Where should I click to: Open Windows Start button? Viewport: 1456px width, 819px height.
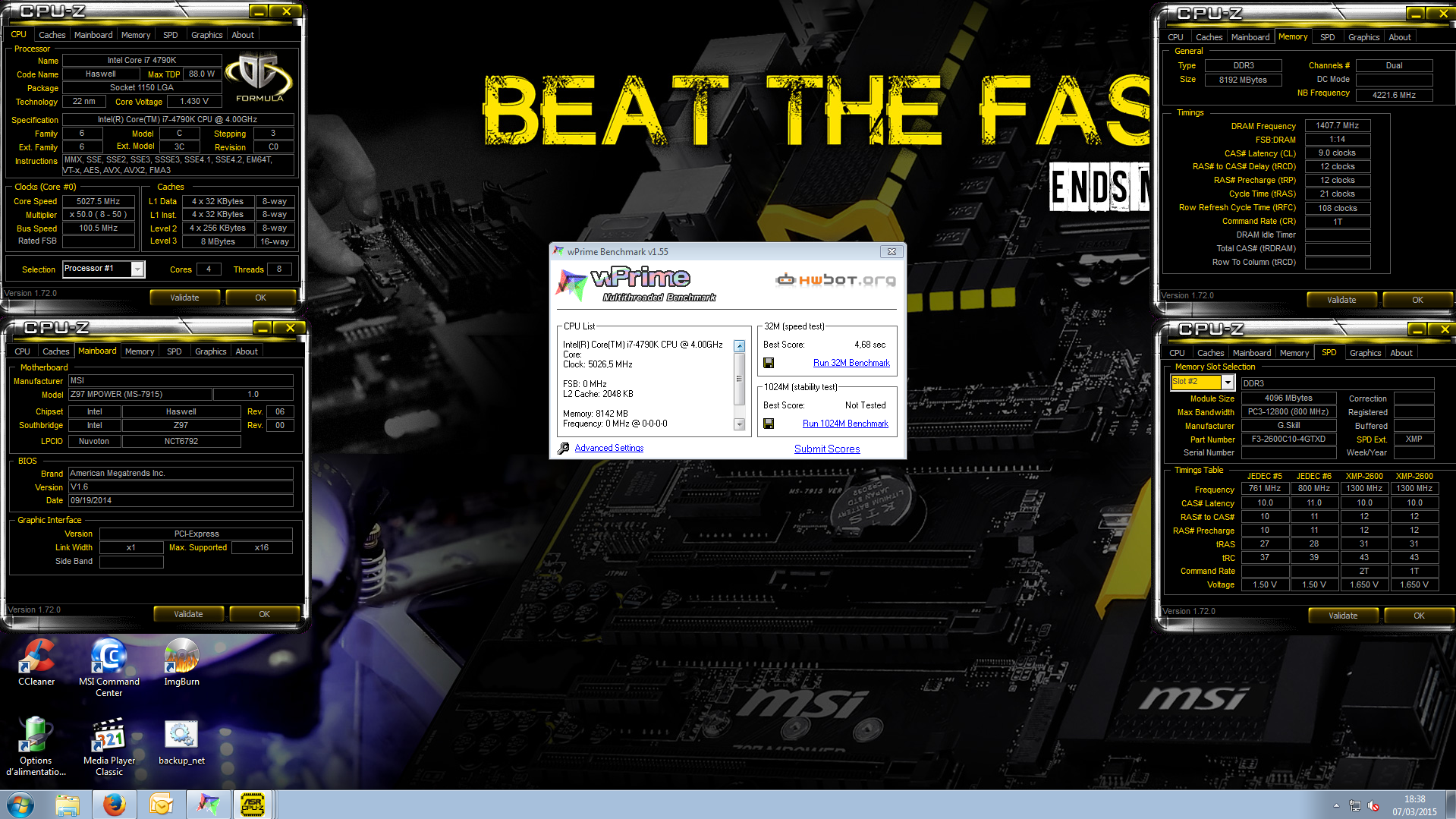click(x=20, y=805)
